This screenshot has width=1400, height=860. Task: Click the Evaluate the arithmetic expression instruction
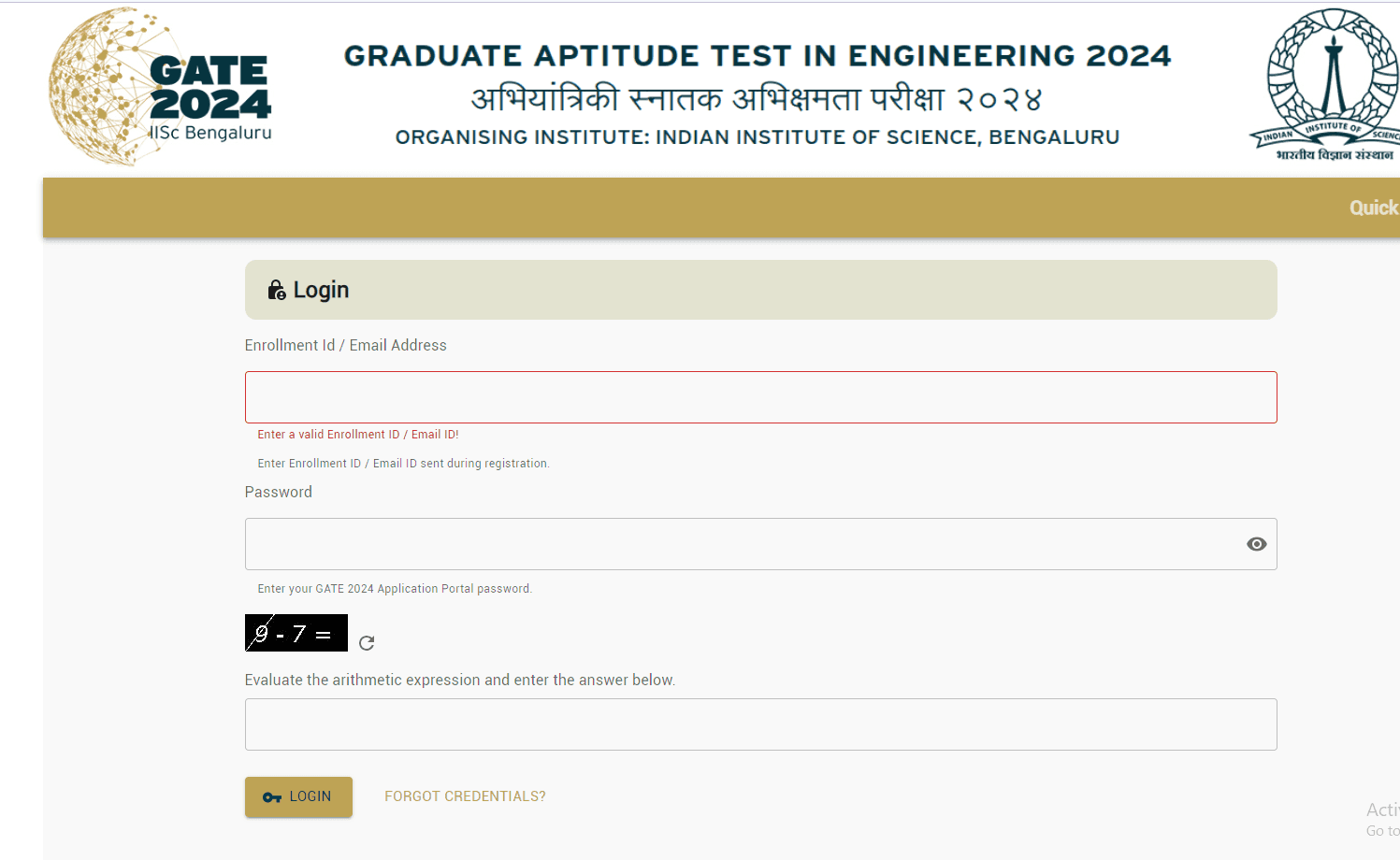click(x=459, y=680)
